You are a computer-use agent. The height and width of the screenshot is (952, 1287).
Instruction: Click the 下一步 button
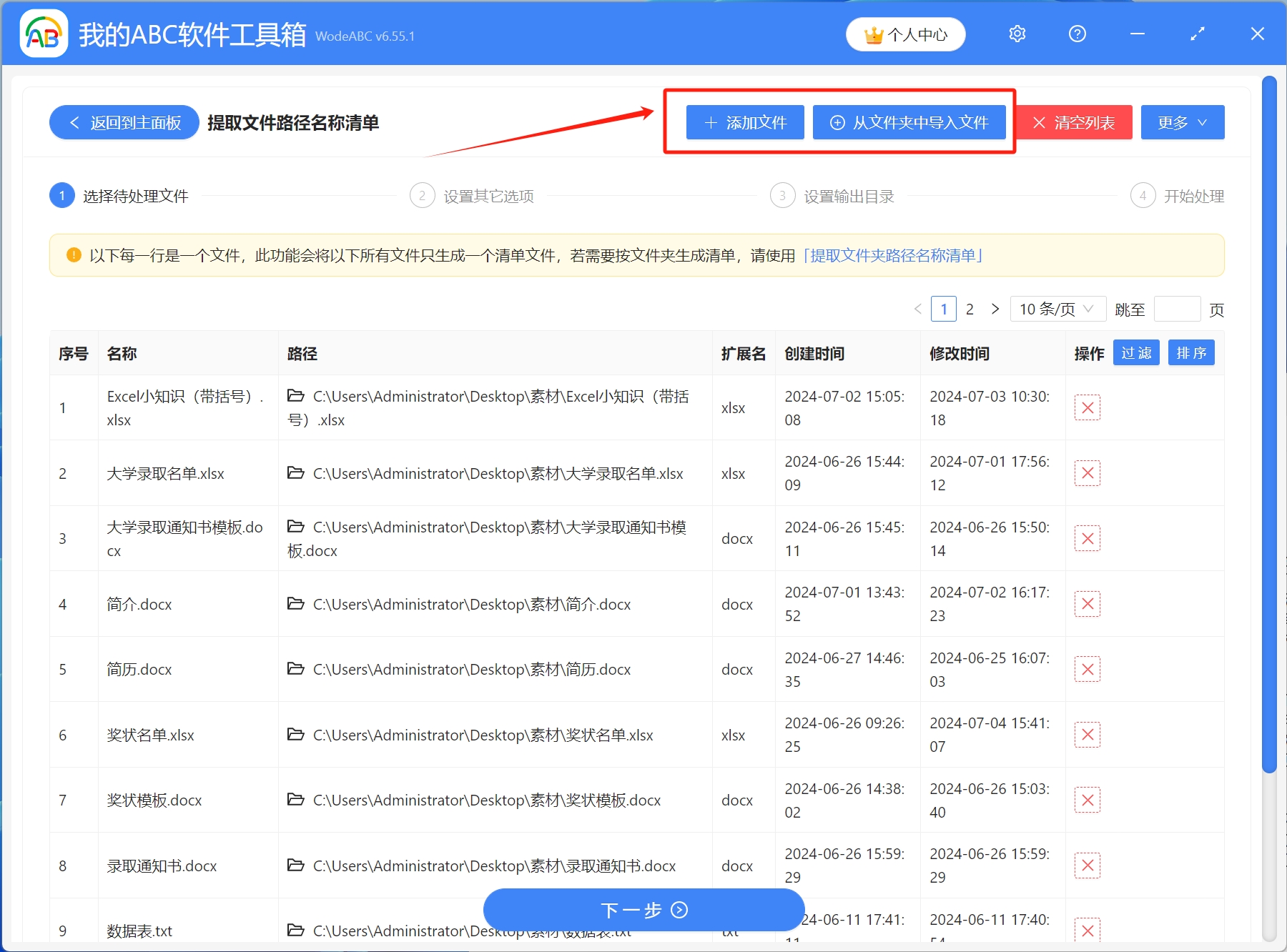[x=642, y=910]
